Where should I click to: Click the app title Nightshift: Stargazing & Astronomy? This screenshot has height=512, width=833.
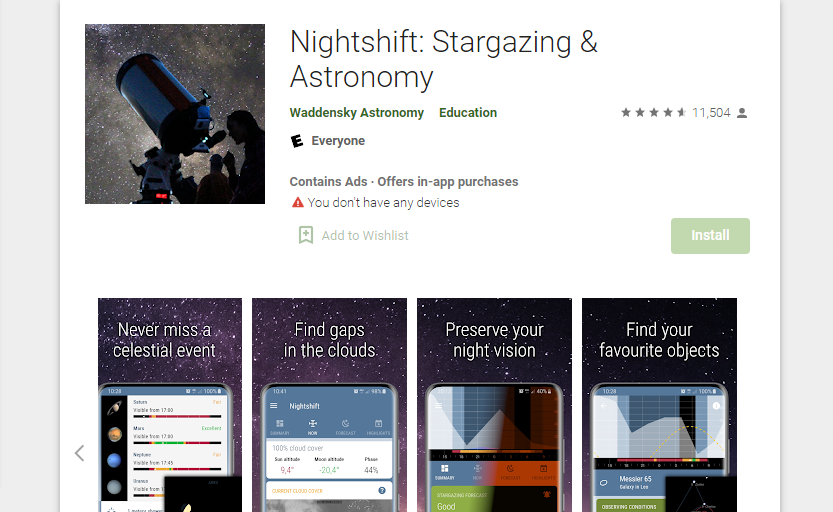[444, 59]
